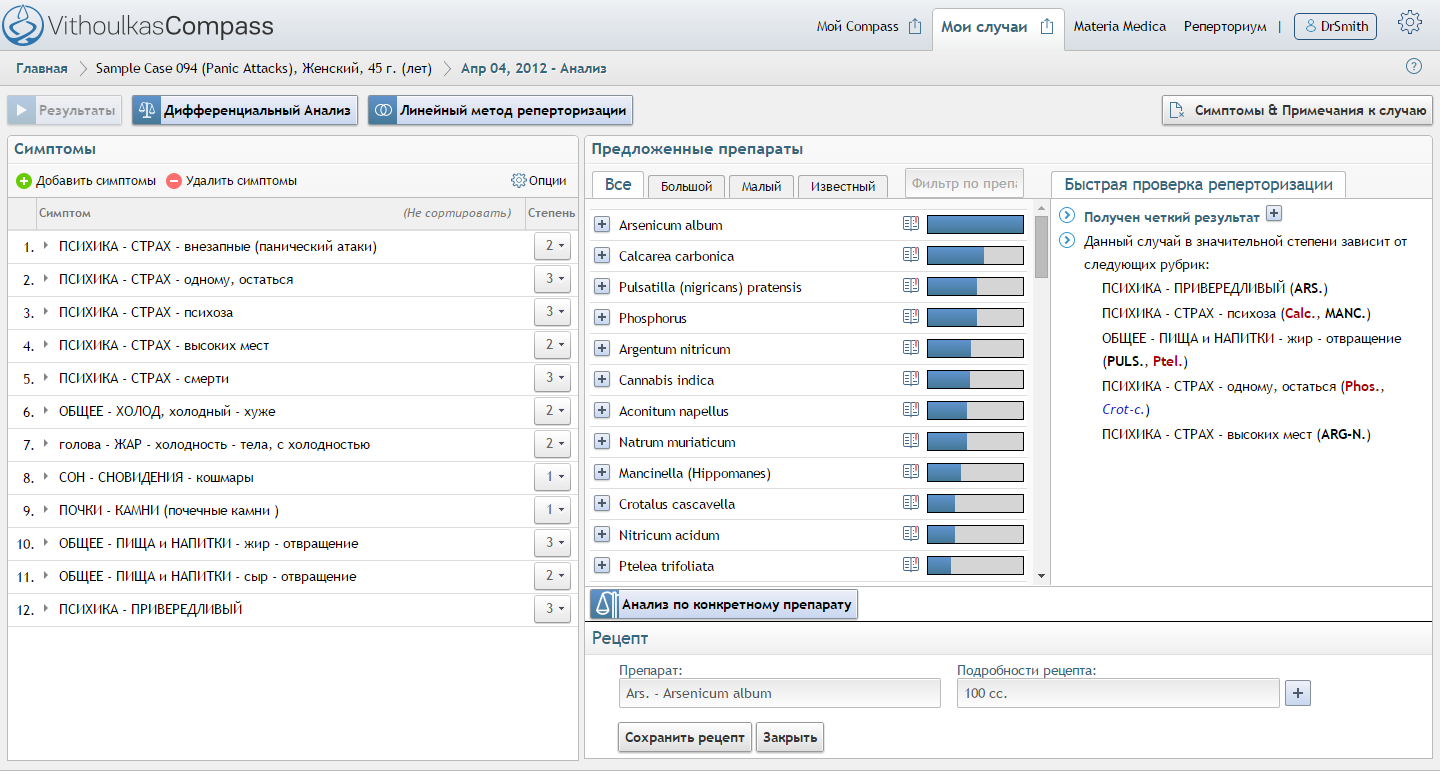Screen dimensions: 1440x771
Task: Click the green Добавить симптомы plus icon
Action: pos(24,181)
